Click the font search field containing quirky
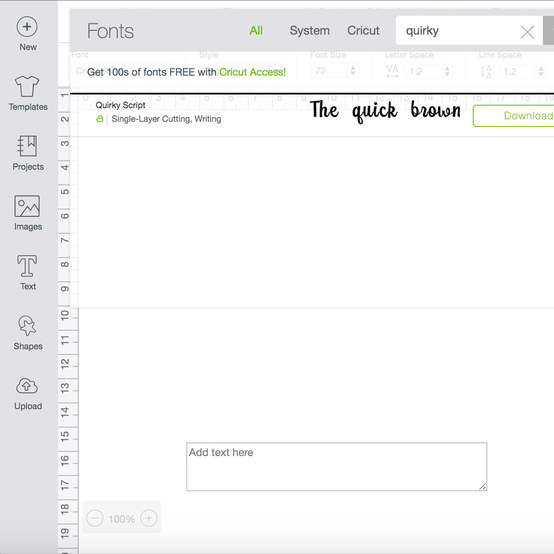The image size is (554, 554). coord(469,30)
